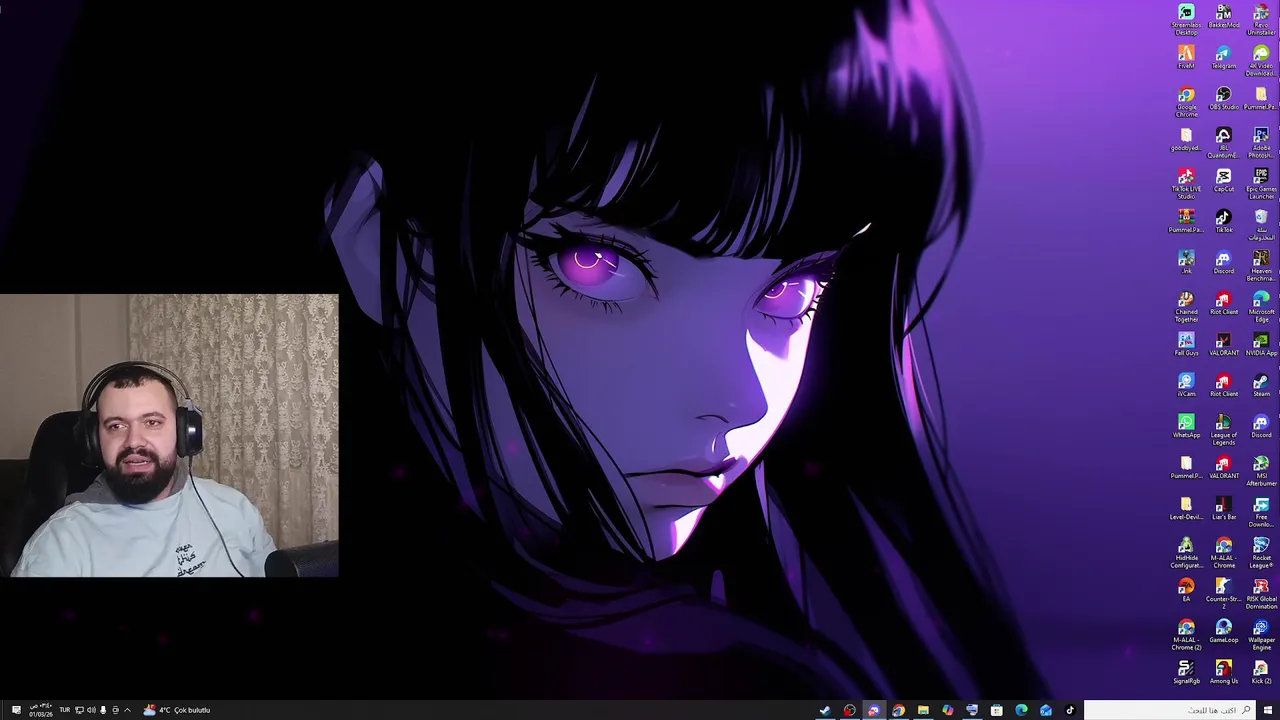Select the Level-Devil folder icon
The width and height of the screenshot is (1280, 720).
coord(1186,508)
